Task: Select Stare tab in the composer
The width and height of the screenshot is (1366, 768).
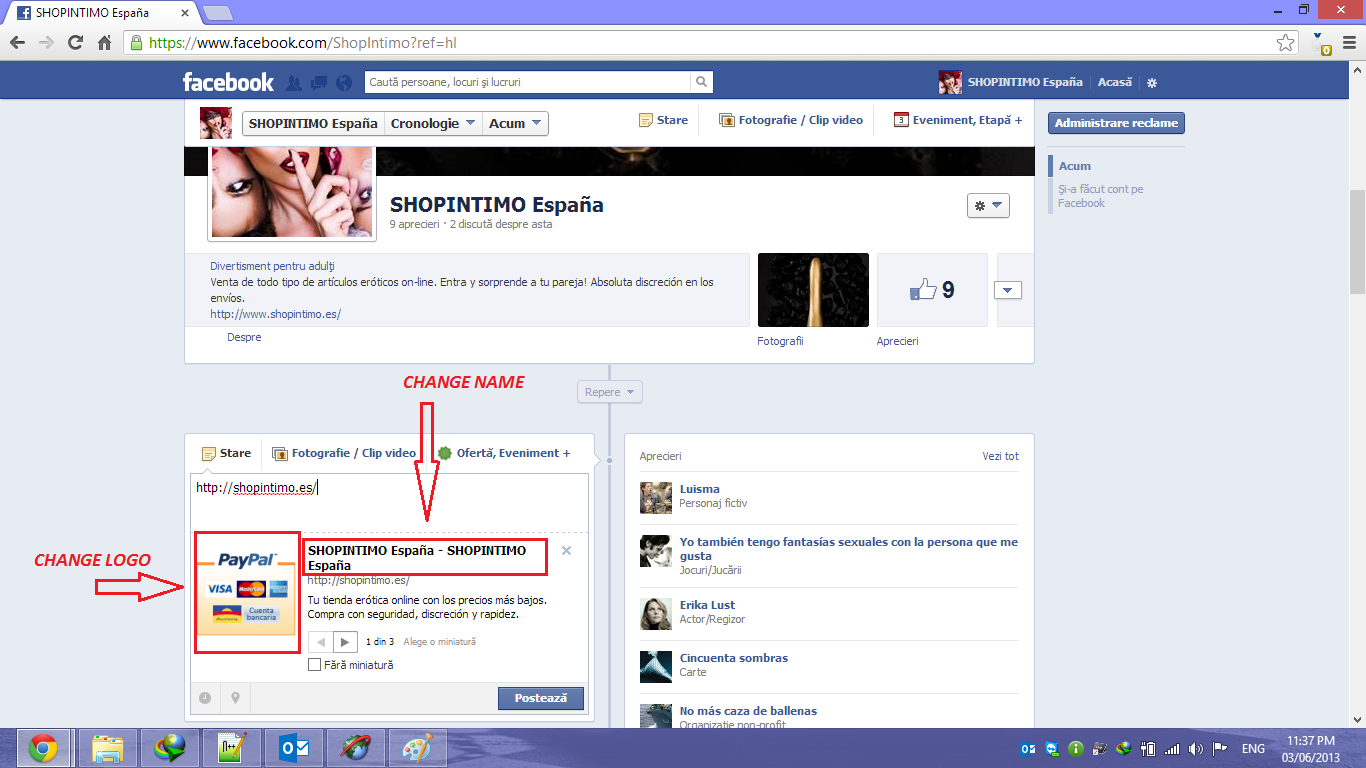Action: [x=226, y=453]
